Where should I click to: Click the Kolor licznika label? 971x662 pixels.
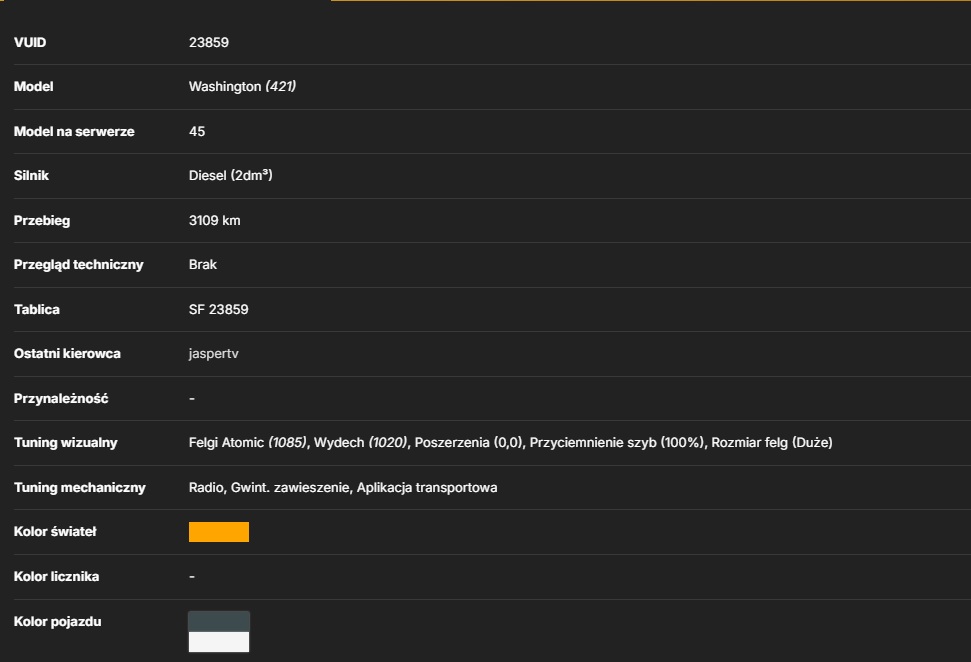tap(56, 577)
